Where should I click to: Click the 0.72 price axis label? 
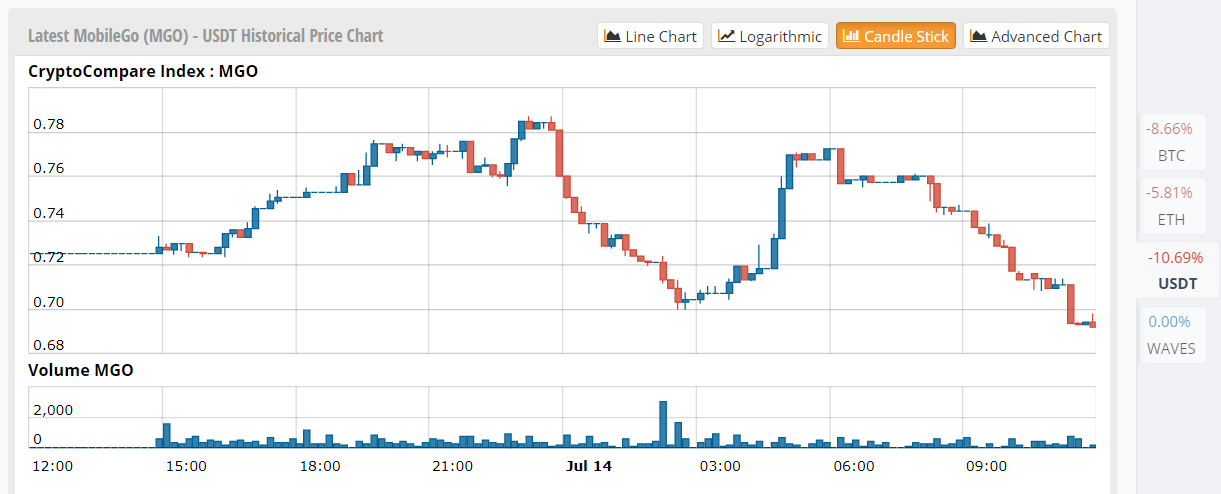point(49,257)
